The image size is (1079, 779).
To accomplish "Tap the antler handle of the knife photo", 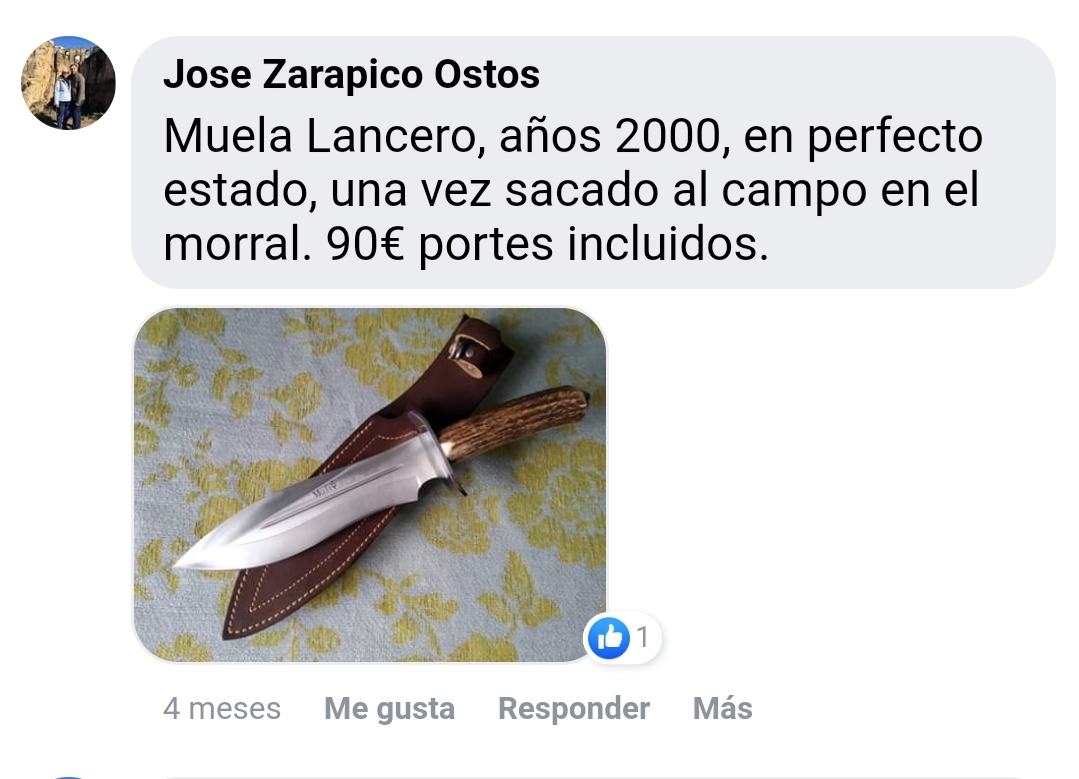I will click(x=515, y=418).
